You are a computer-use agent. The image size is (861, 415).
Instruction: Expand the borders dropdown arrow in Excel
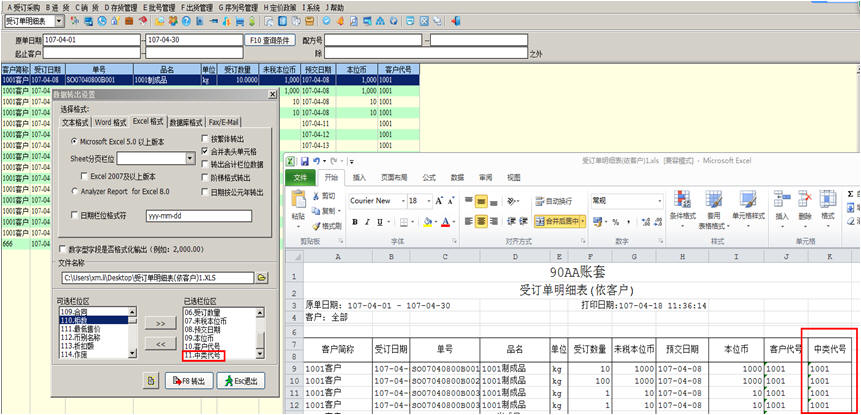[413, 222]
